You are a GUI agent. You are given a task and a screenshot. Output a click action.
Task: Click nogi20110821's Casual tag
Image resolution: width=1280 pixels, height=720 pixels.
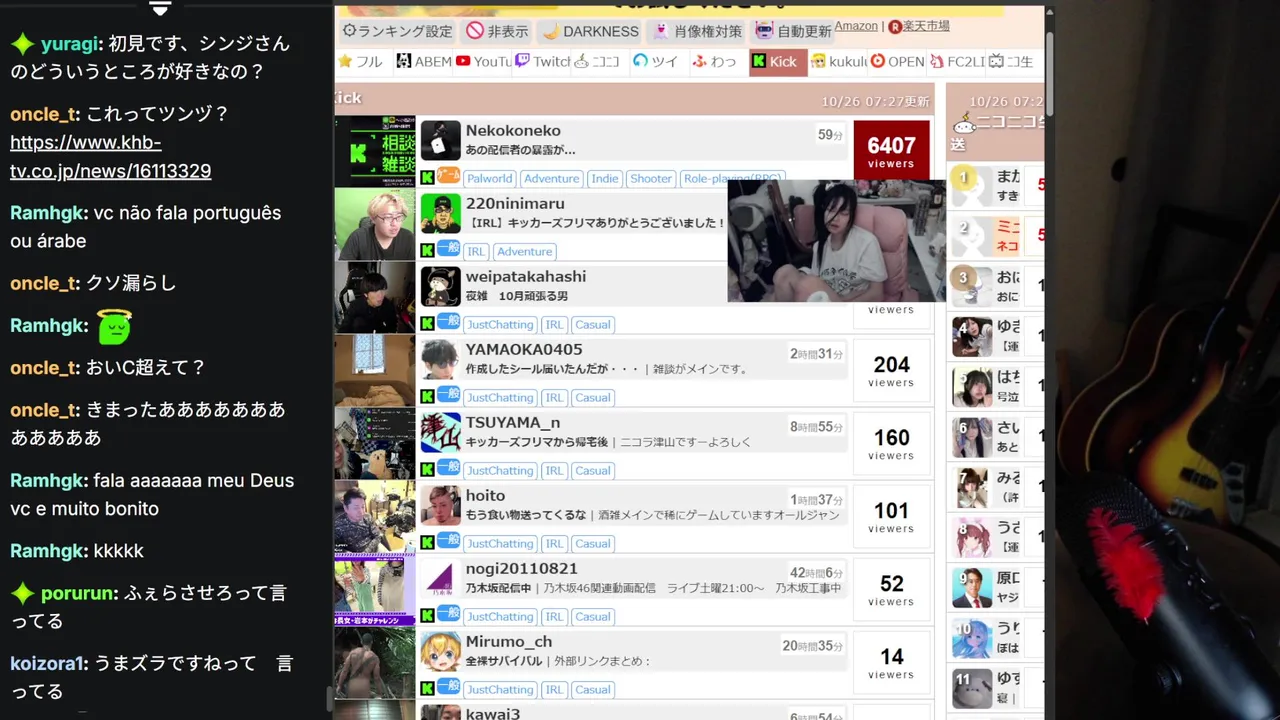(592, 617)
